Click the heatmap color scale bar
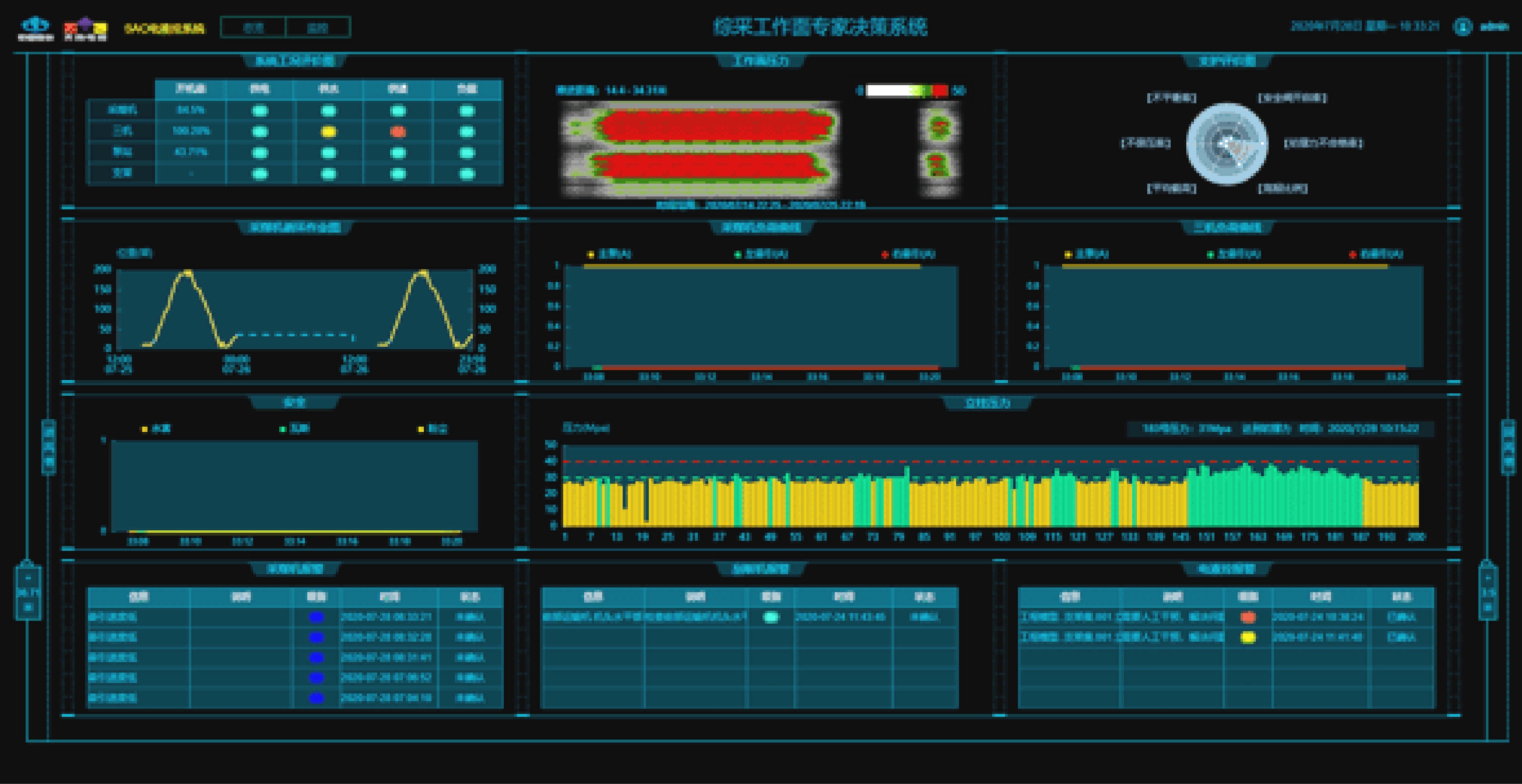The width and height of the screenshot is (1522, 784). pyautogui.click(x=907, y=91)
